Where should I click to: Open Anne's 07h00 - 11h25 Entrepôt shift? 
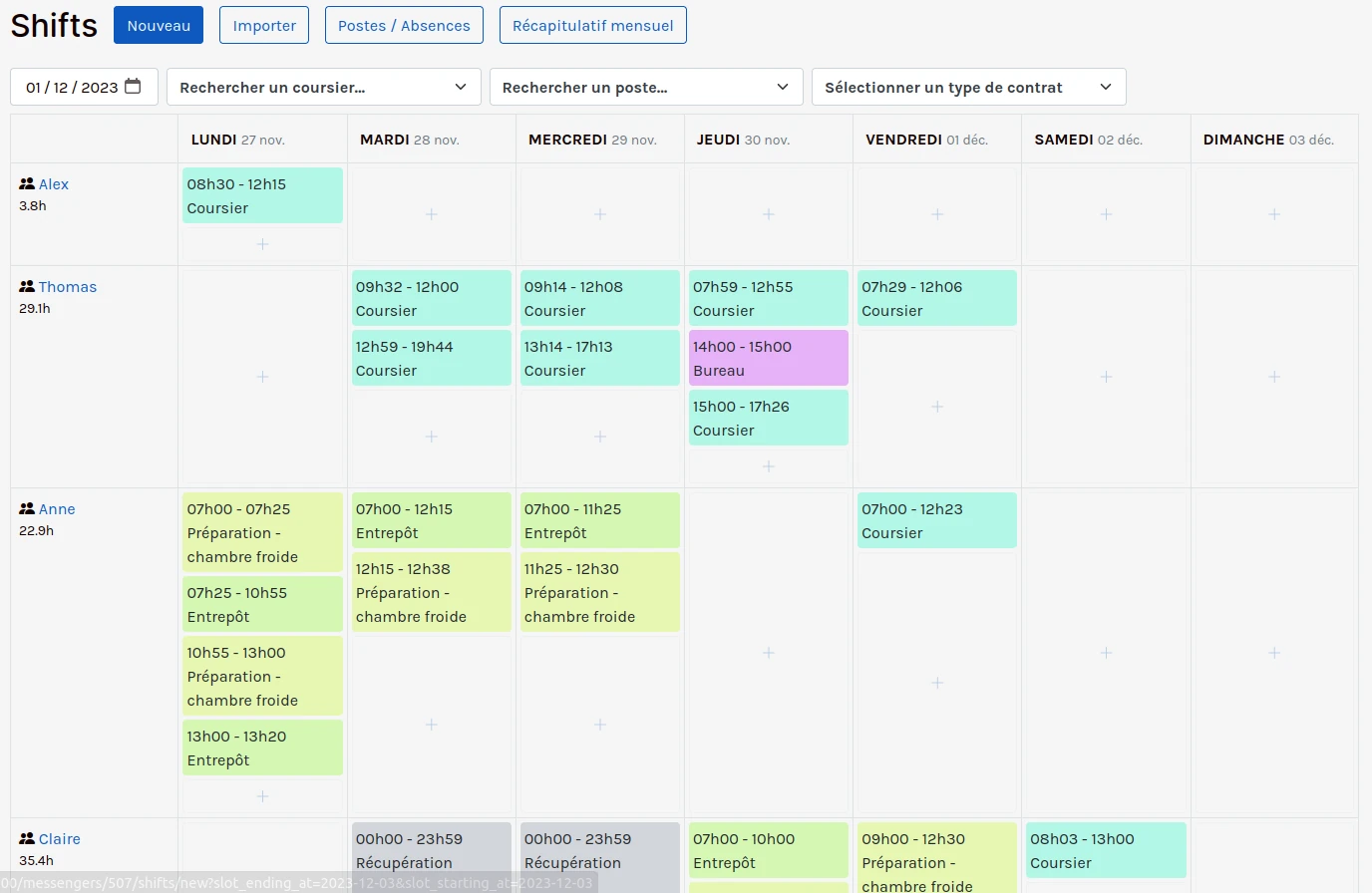(x=600, y=520)
